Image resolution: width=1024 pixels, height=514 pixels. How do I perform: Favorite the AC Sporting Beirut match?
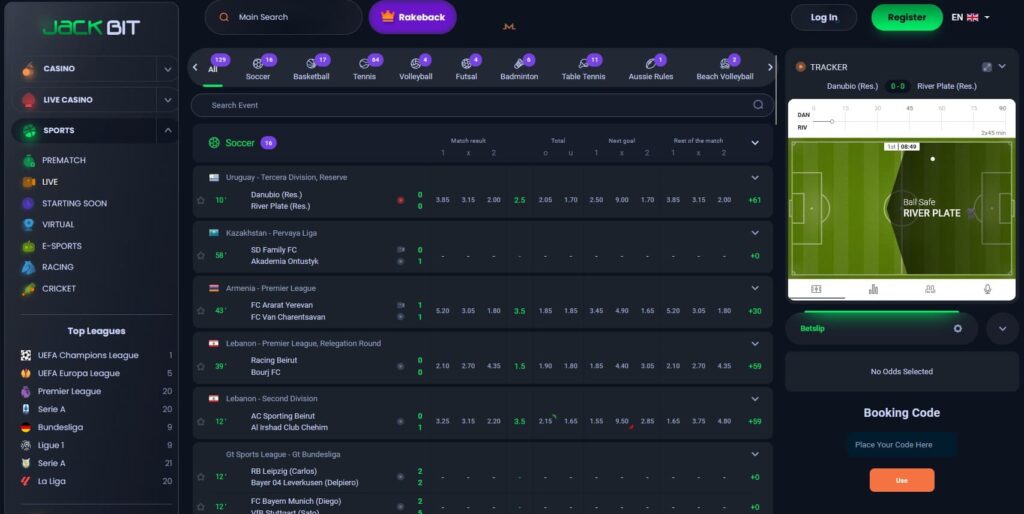click(200, 421)
